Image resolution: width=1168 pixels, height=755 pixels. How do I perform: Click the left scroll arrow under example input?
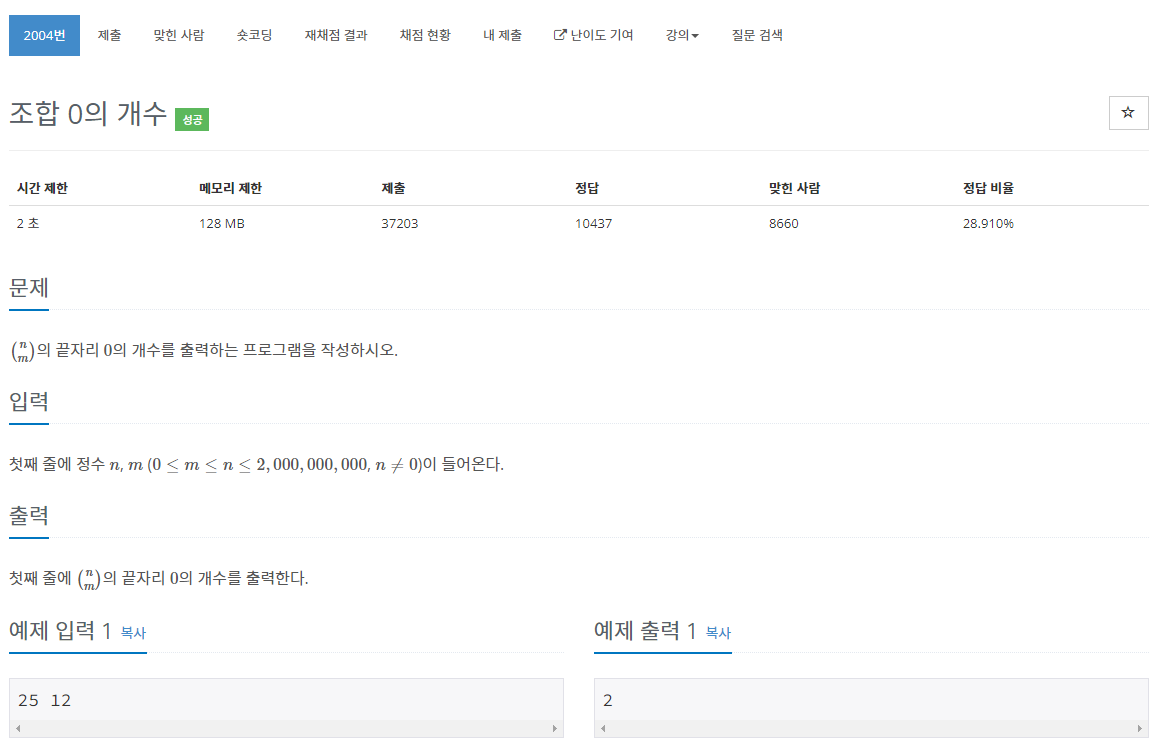click(x=18, y=729)
